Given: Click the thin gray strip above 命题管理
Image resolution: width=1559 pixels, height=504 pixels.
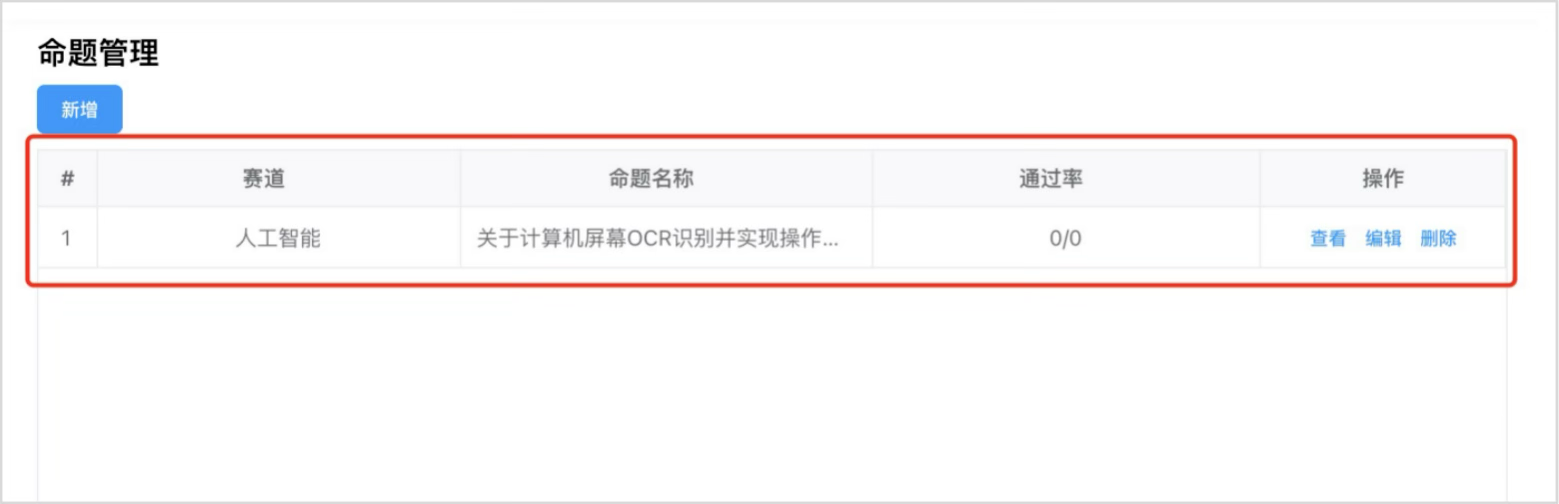Looking at the screenshot, I should pyautogui.click(x=779, y=20).
